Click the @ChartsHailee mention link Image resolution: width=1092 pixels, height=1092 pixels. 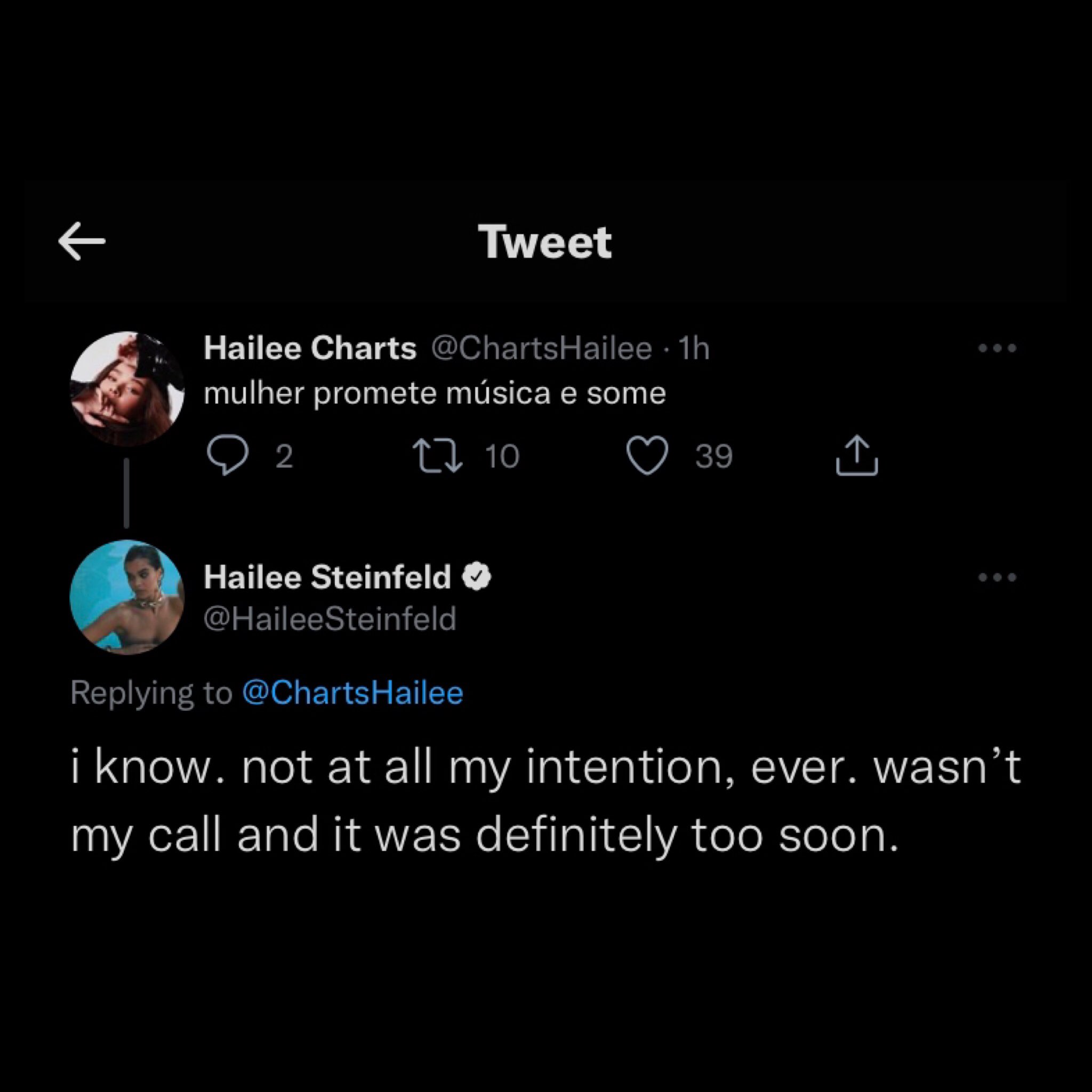pyautogui.click(x=352, y=693)
